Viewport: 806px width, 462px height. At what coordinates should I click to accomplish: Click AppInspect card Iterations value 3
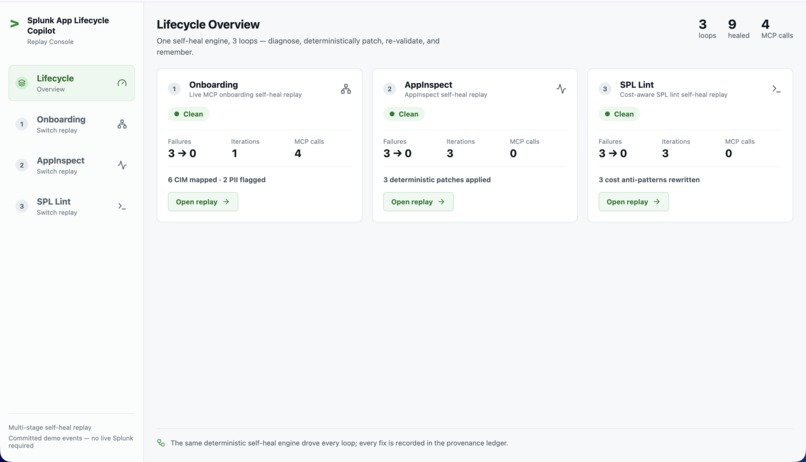450,153
